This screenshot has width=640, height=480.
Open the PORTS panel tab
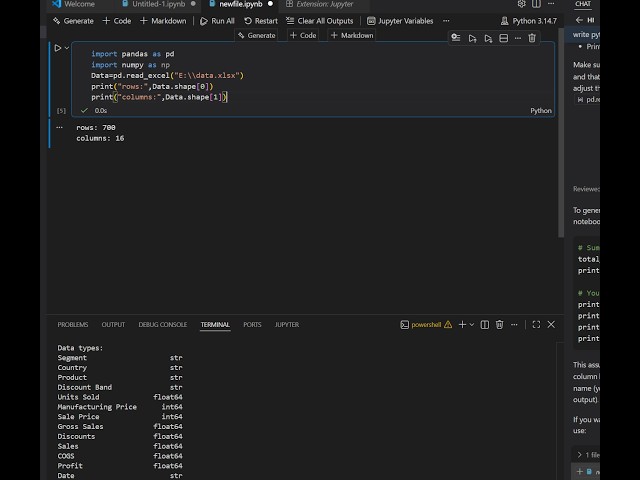click(252, 324)
